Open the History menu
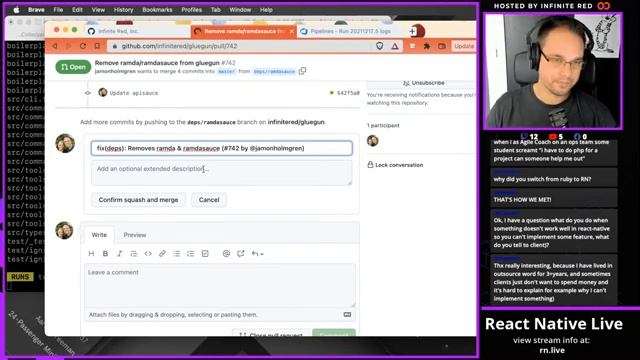Image resolution: width=640 pixels, height=360 pixels. coord(123,10)
